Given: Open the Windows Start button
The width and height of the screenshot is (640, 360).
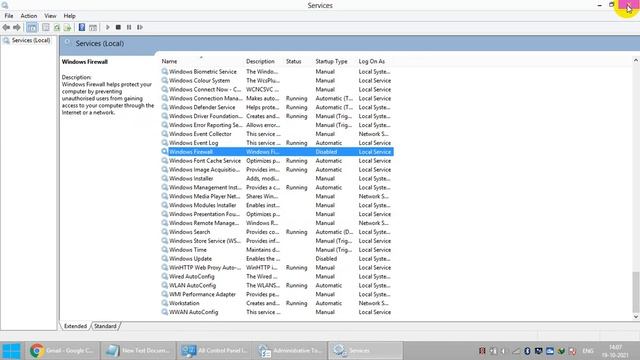Looking at the screenshot, I should tap(11, 351).
